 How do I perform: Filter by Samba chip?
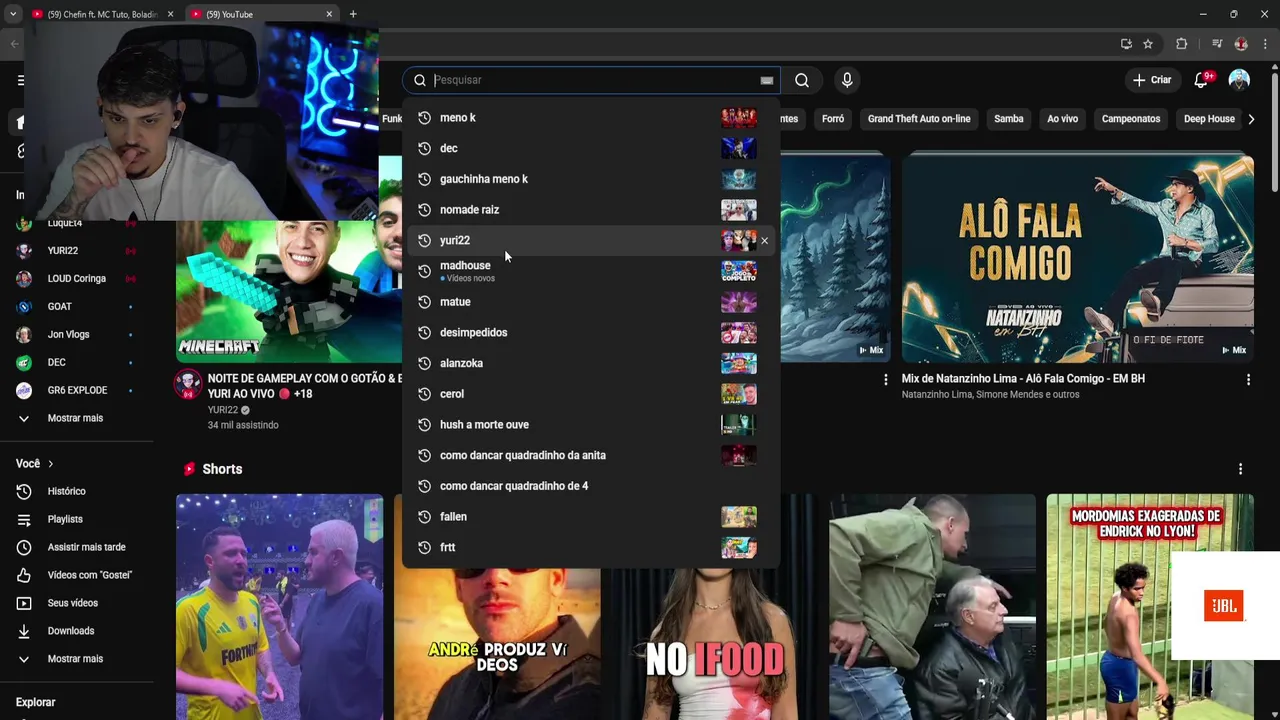point(1009,119)
